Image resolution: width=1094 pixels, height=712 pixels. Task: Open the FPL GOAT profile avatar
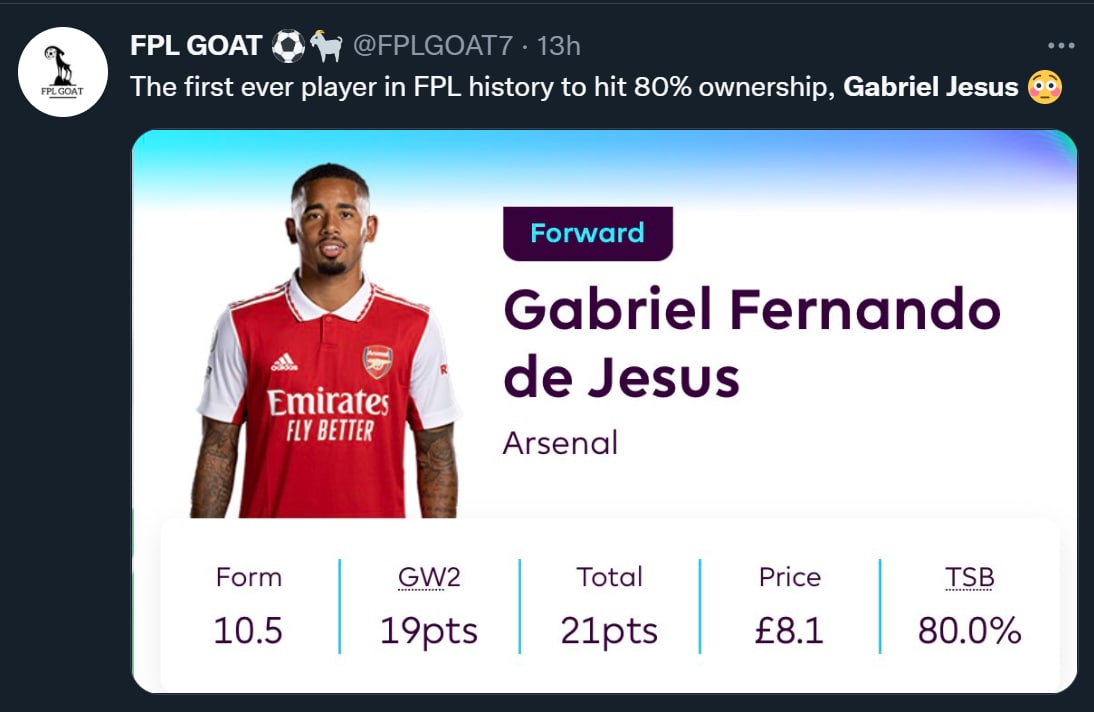(63, 72)
